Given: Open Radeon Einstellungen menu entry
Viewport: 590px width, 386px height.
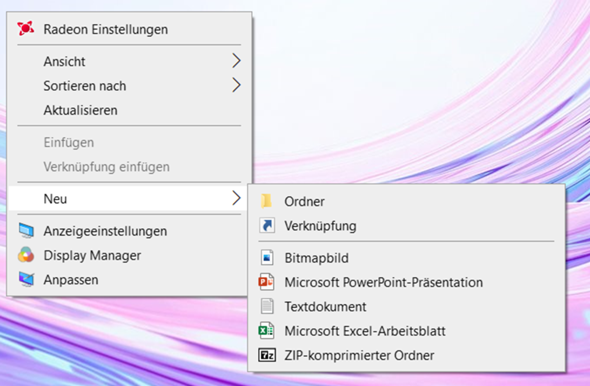Looking at the screenshot, I should [x=129, y=29].
